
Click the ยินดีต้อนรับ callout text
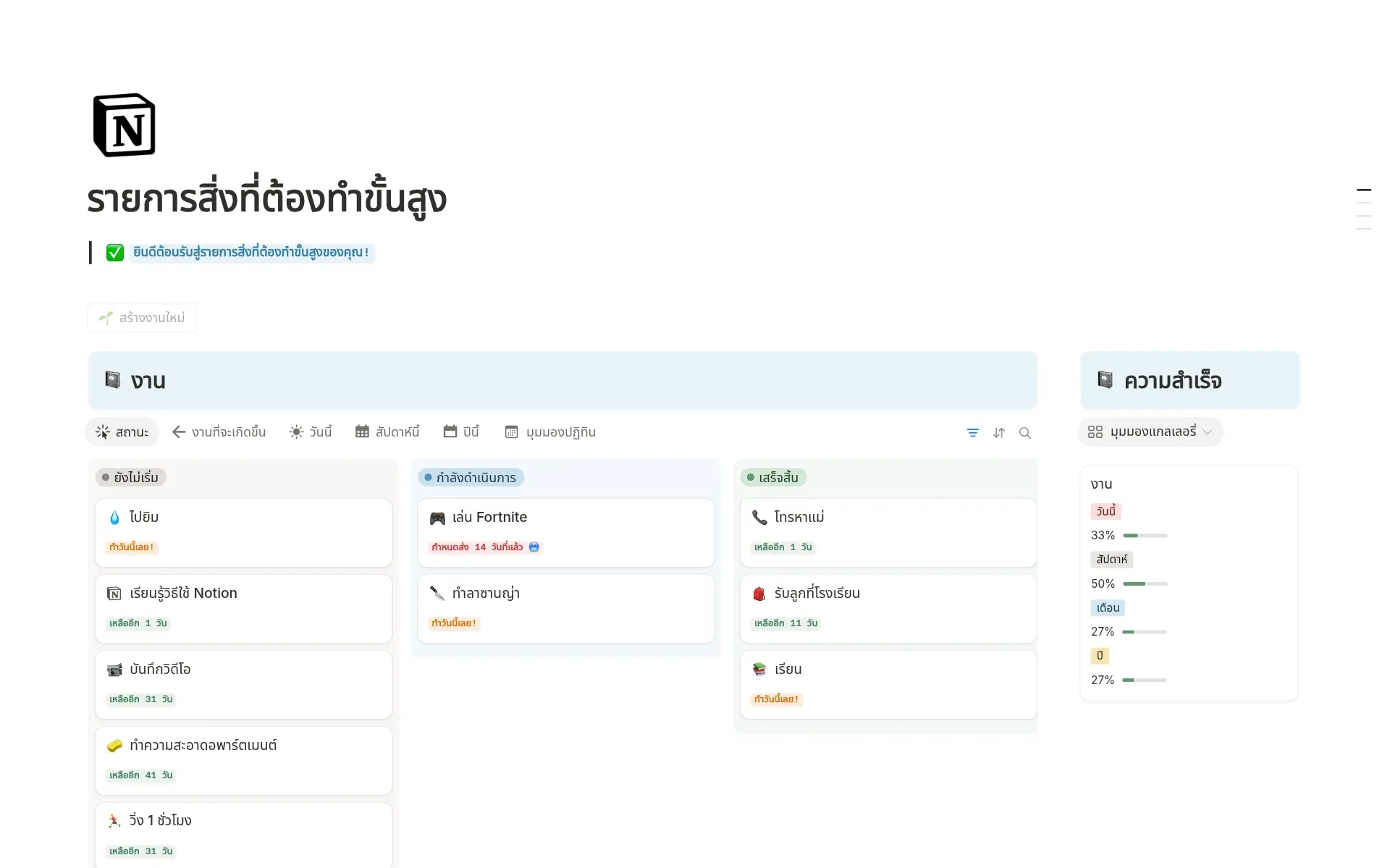(250, 253)
